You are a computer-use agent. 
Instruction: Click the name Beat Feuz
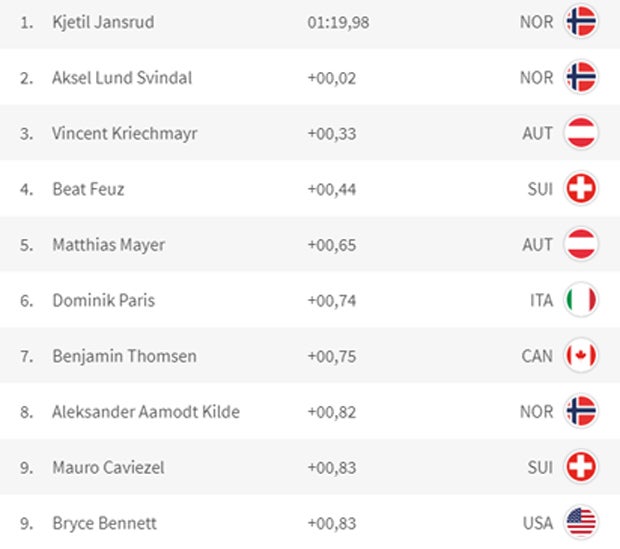tap(88, 189)
